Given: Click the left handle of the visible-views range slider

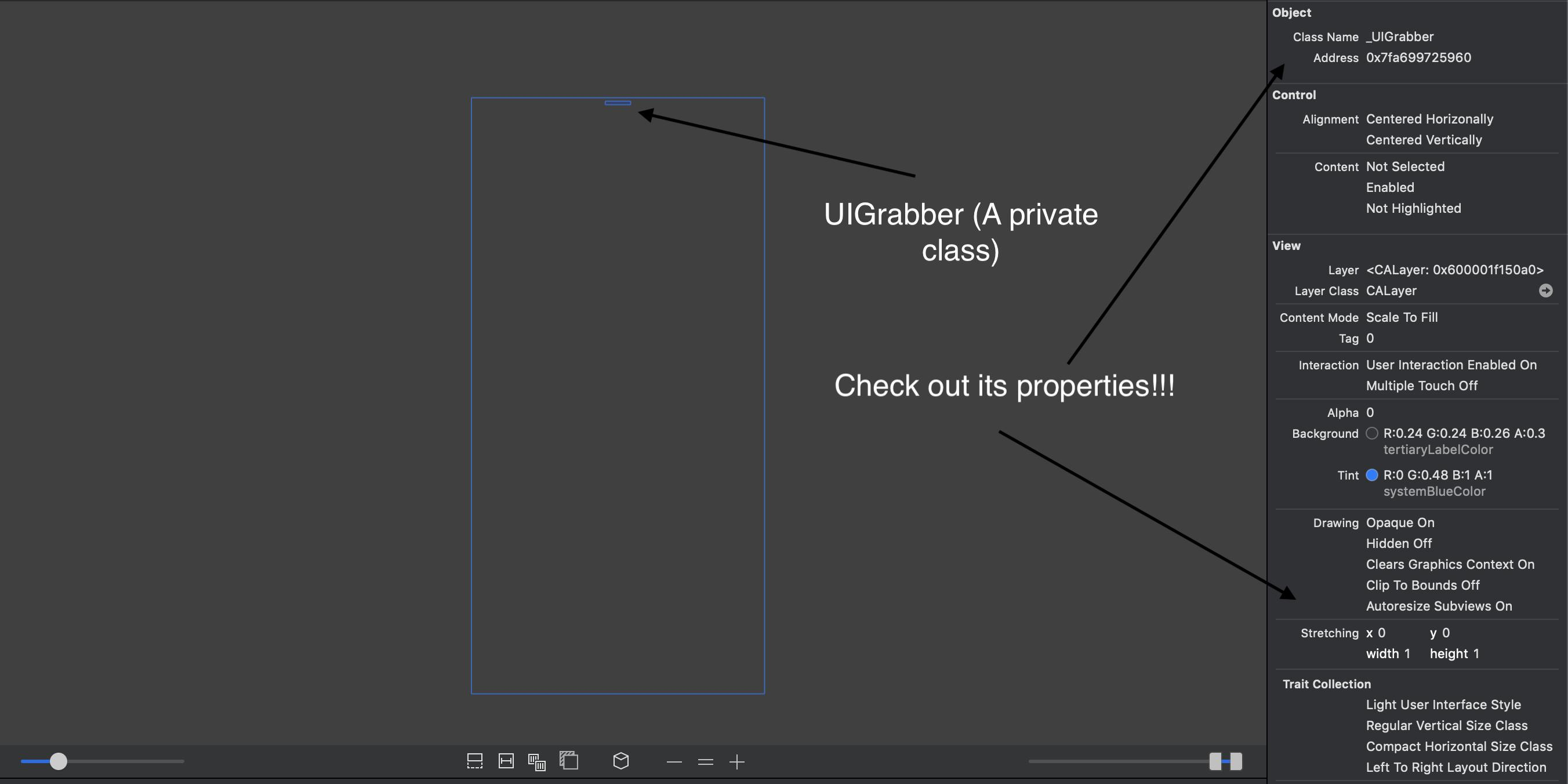Looking at the screenshot, I should [1215, 761].
